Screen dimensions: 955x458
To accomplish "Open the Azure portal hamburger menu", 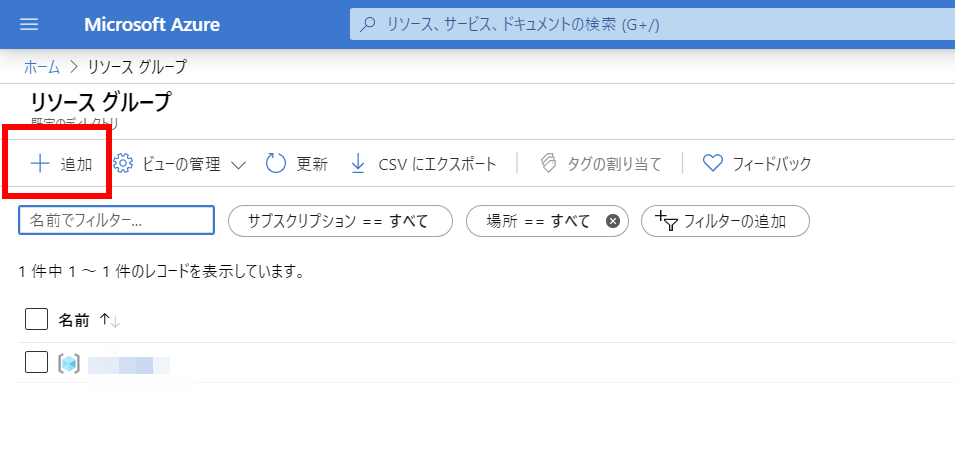I will [x=29, y=24].
